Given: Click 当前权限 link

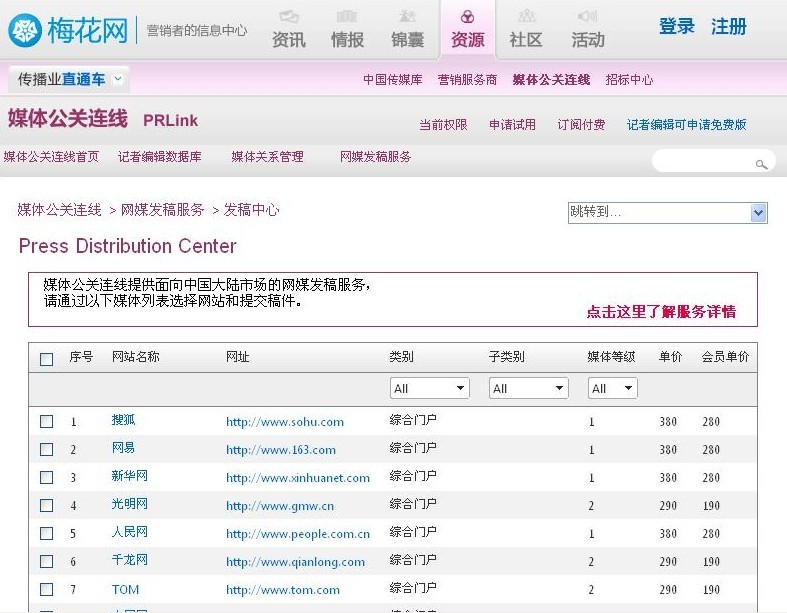Looking at the screenshot, I should pos(443,125).
